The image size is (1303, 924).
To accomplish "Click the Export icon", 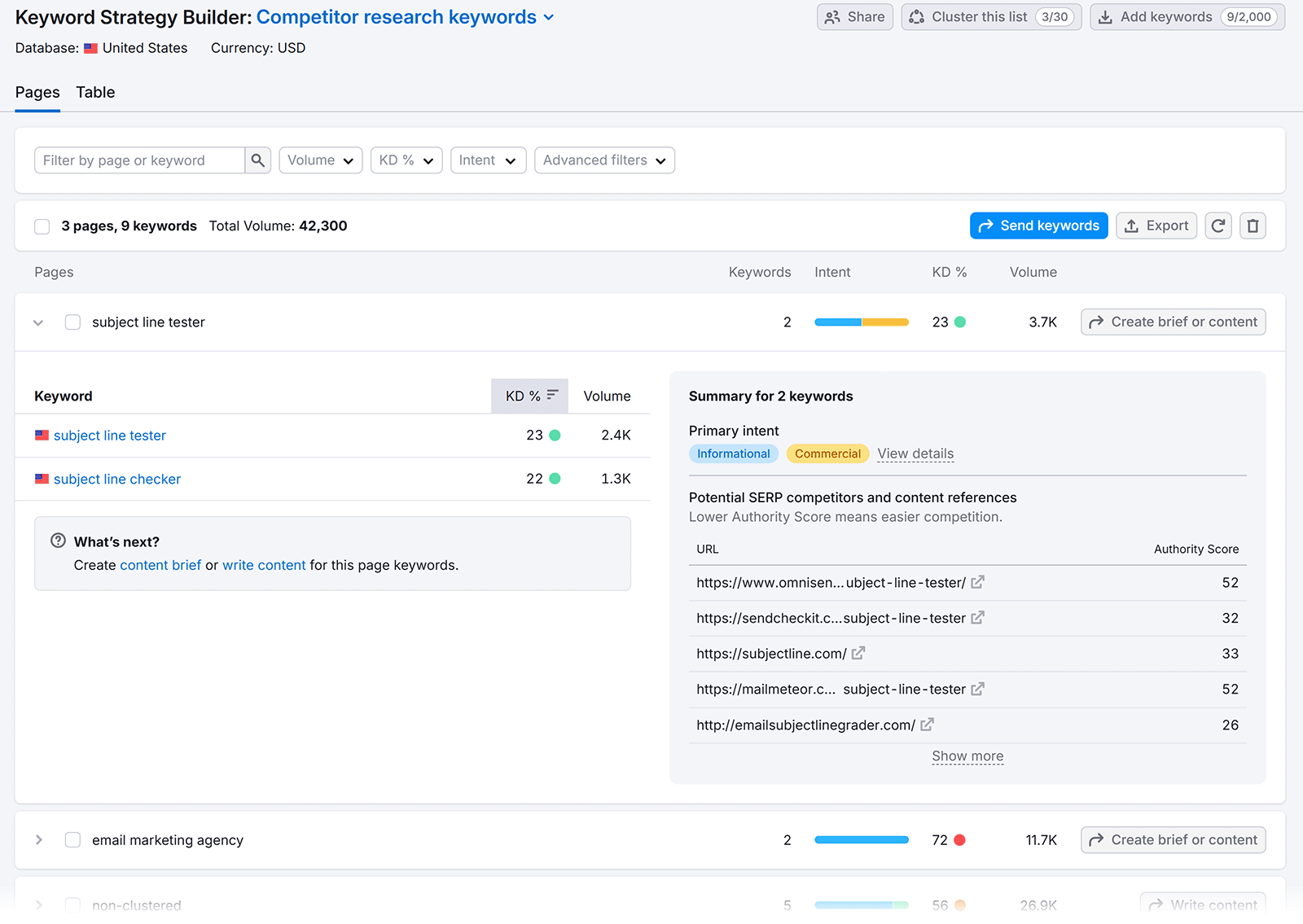I will [x=1133, y=226].
